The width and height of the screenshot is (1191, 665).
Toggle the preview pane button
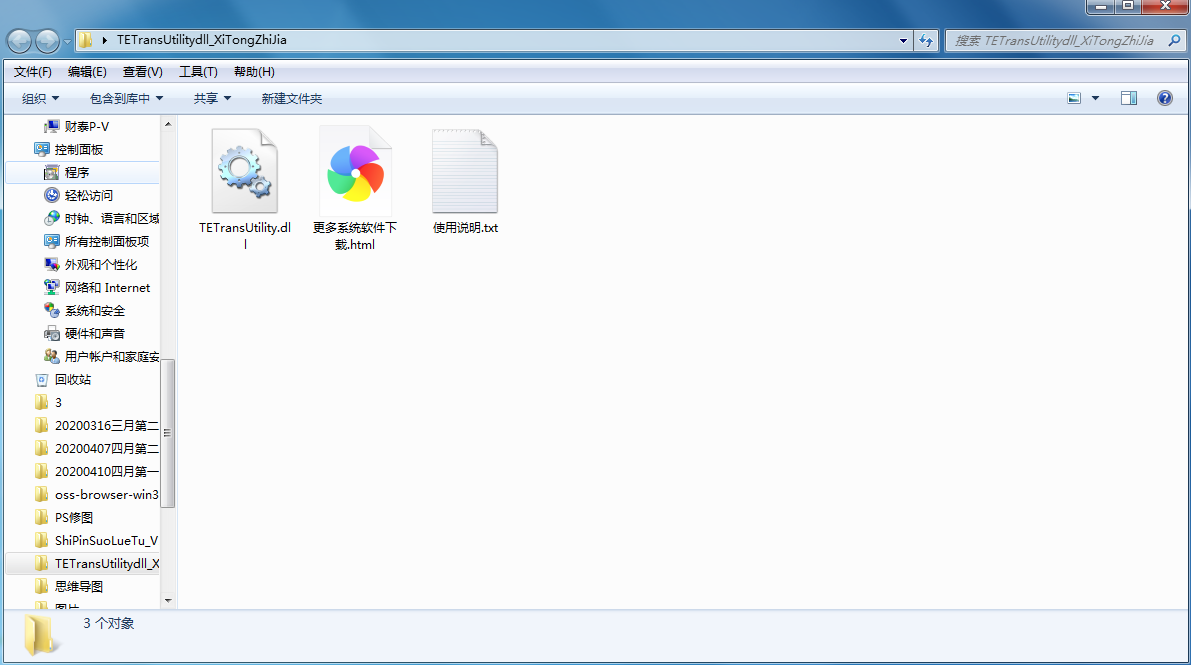pyautogui.click(x=1129, y=98)
